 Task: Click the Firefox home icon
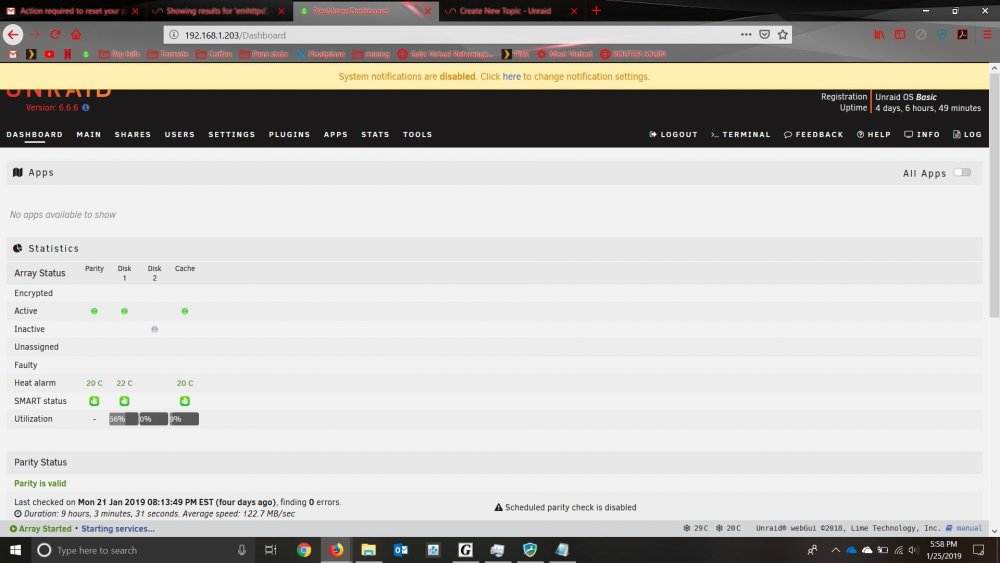(76, 34)
